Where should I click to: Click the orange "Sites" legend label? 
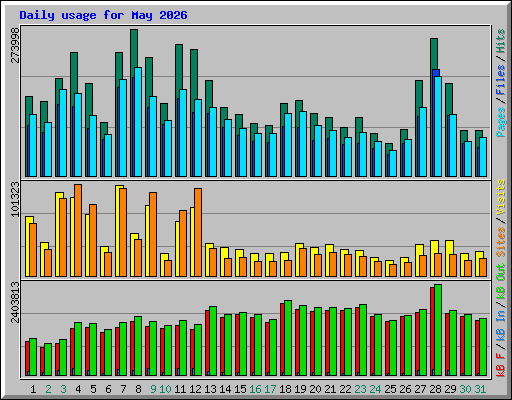coord(500,242)
